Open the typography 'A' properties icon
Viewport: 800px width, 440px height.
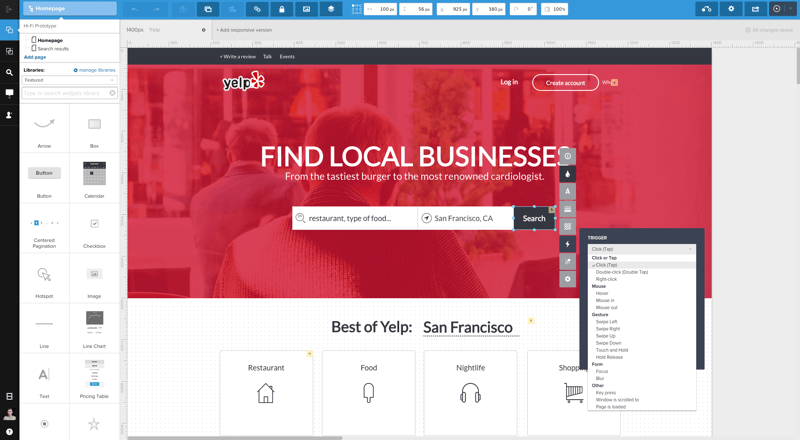[567, 191]
